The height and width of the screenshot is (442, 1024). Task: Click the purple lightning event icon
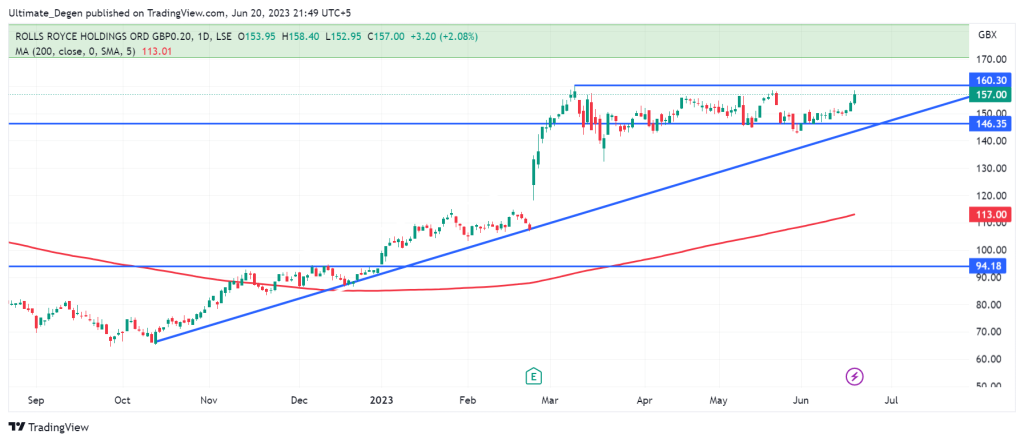point(856,376)
